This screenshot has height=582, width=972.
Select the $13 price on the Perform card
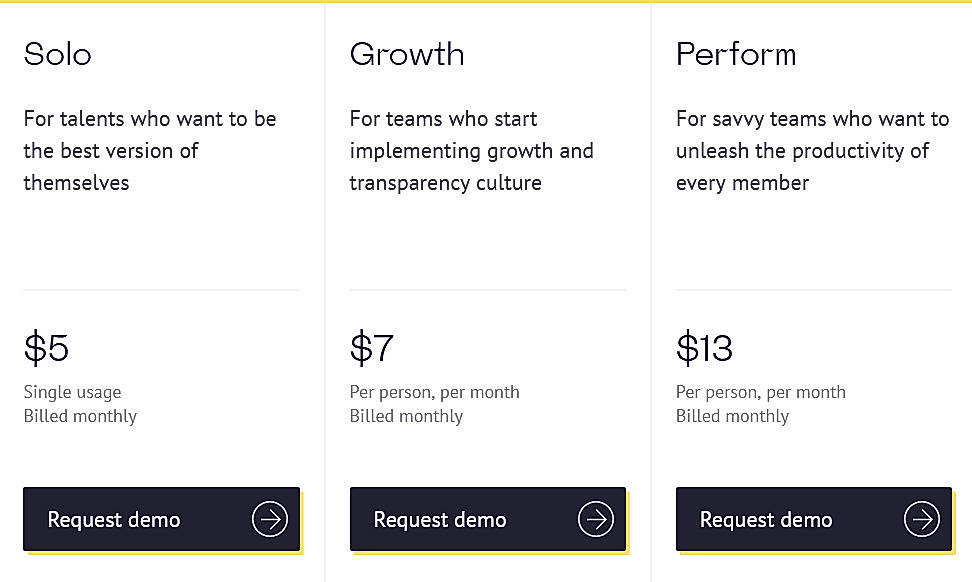[x=704, y=348]
